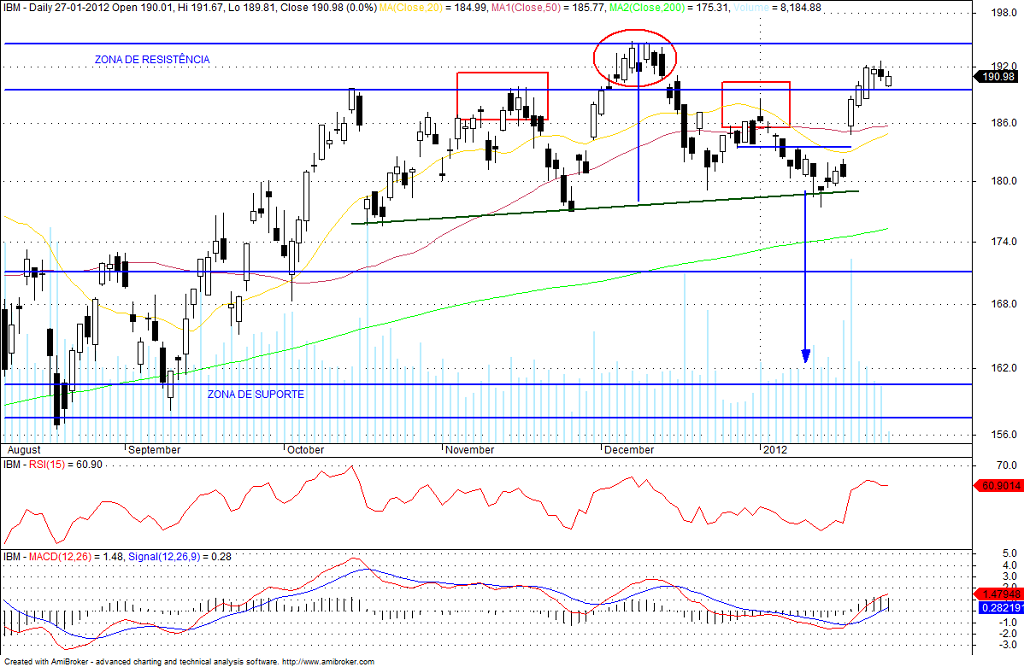Click the 70.0 value on RSI axis
Screen dimensions: 1024x667
tap(1006, 465)
